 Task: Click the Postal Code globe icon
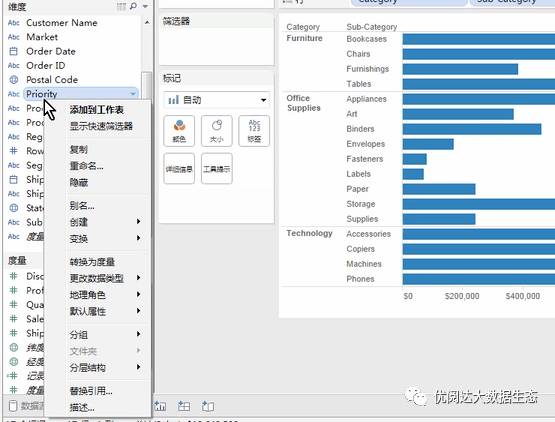13,80
